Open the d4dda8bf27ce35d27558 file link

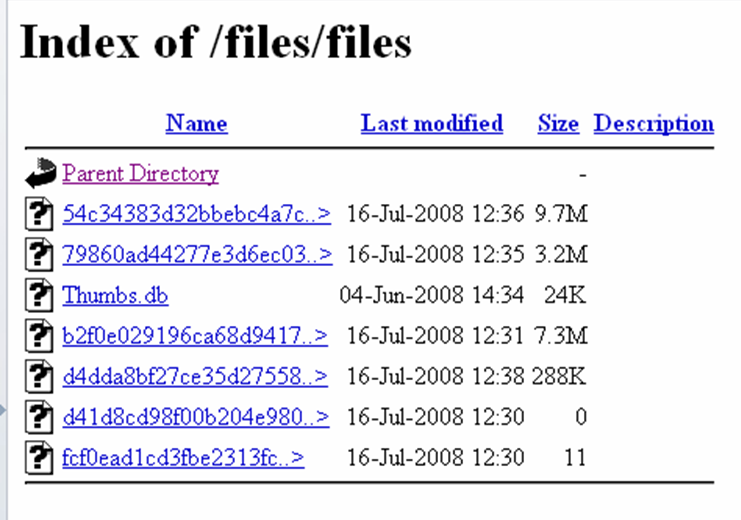pos(195,376)
